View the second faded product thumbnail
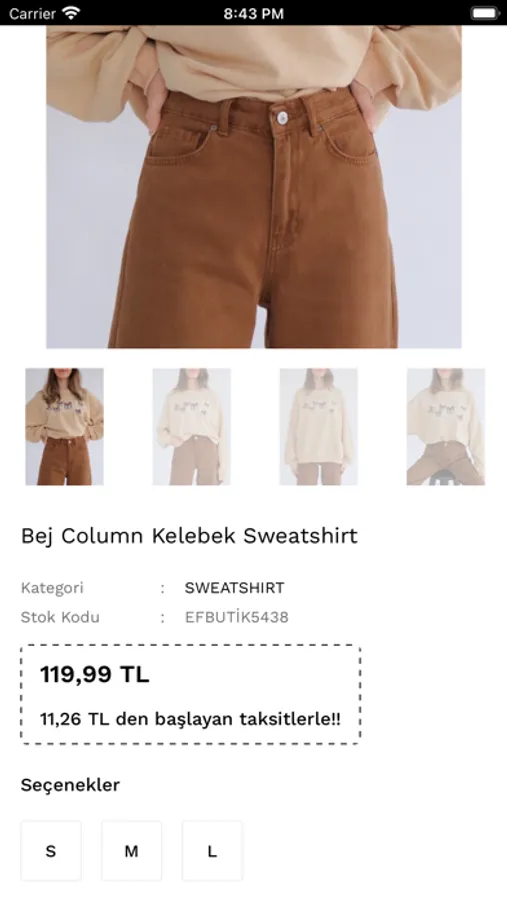This screenshot has height=900, width=507. tap(192, 426)
